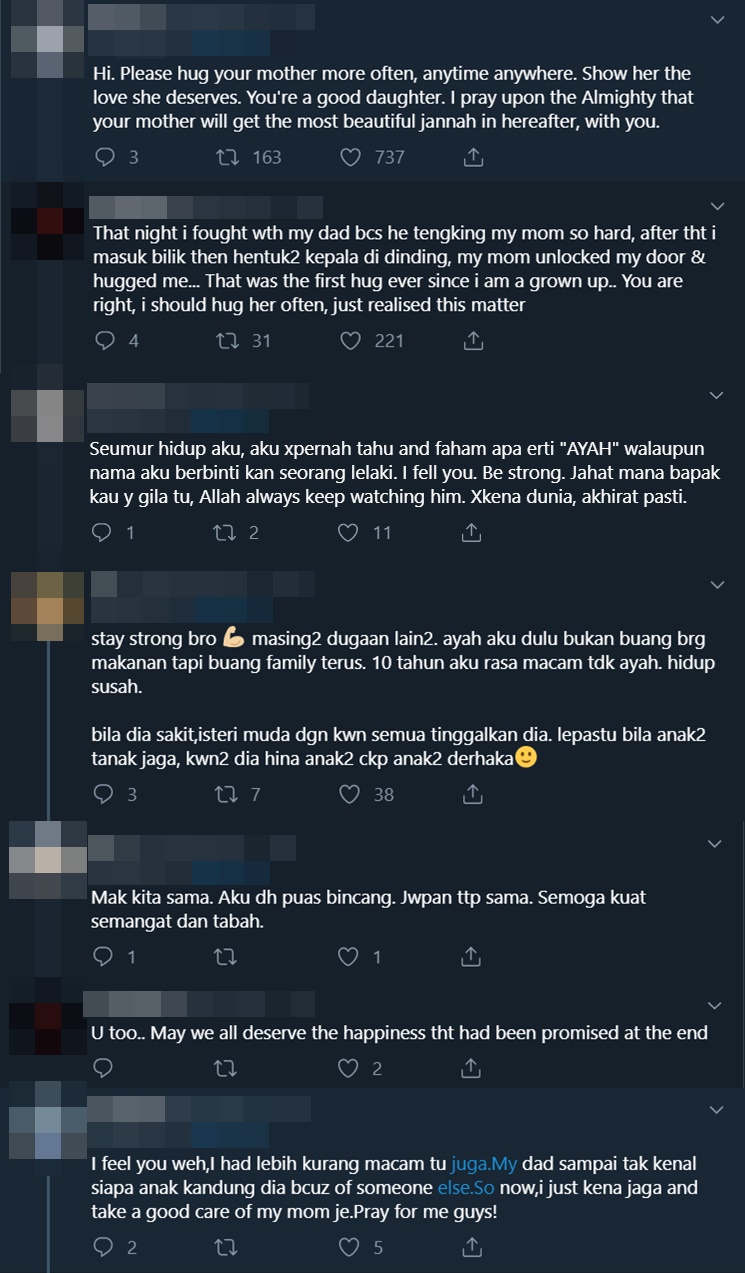Retweet the 'Mak kita sama' tweet

click(226, 957)
